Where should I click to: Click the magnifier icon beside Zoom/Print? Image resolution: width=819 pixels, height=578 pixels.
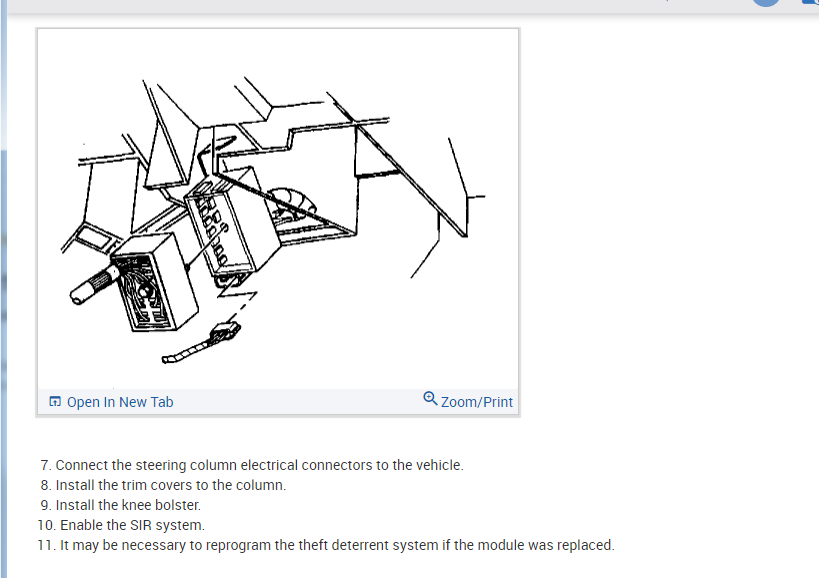pyautogui.click(x=430, y=399)
